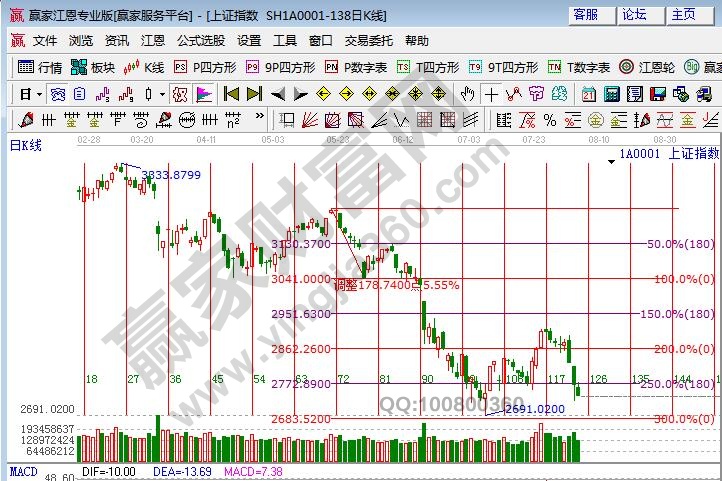Select the P四方形 square tool
Viewport: 722px width, 481px height.
[x=206, y=67]
